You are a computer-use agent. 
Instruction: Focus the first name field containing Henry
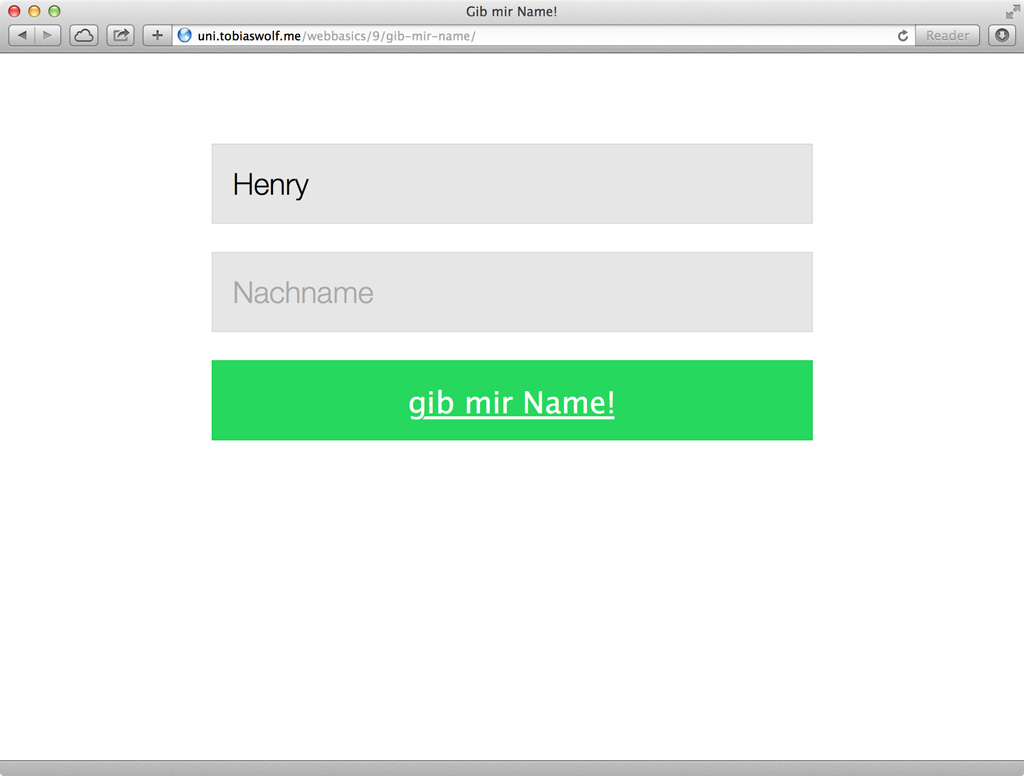pos(512,184)
